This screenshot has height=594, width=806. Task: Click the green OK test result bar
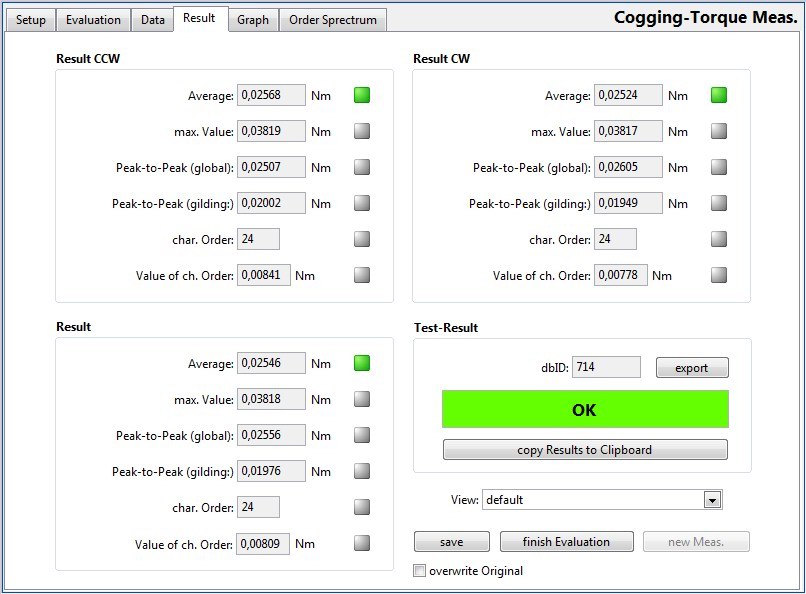(x=585, y=410)
